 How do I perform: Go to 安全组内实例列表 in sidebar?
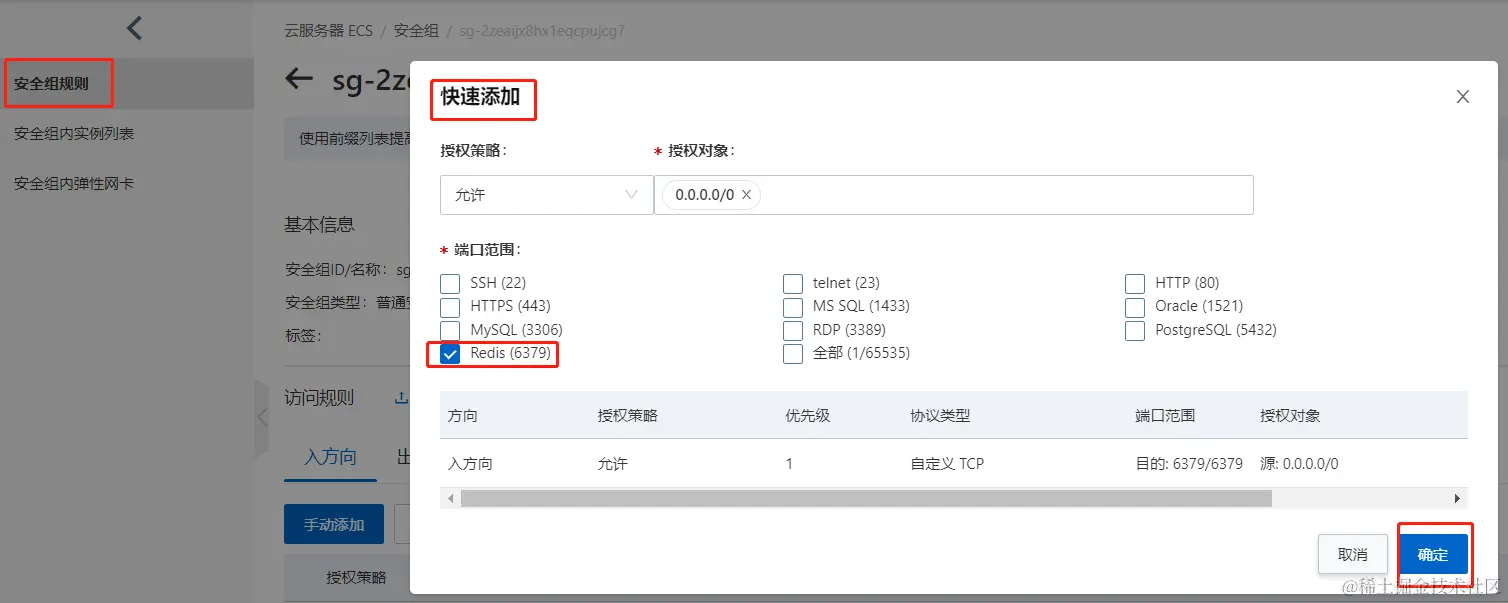pyautogui.click(x=74, y=133)
